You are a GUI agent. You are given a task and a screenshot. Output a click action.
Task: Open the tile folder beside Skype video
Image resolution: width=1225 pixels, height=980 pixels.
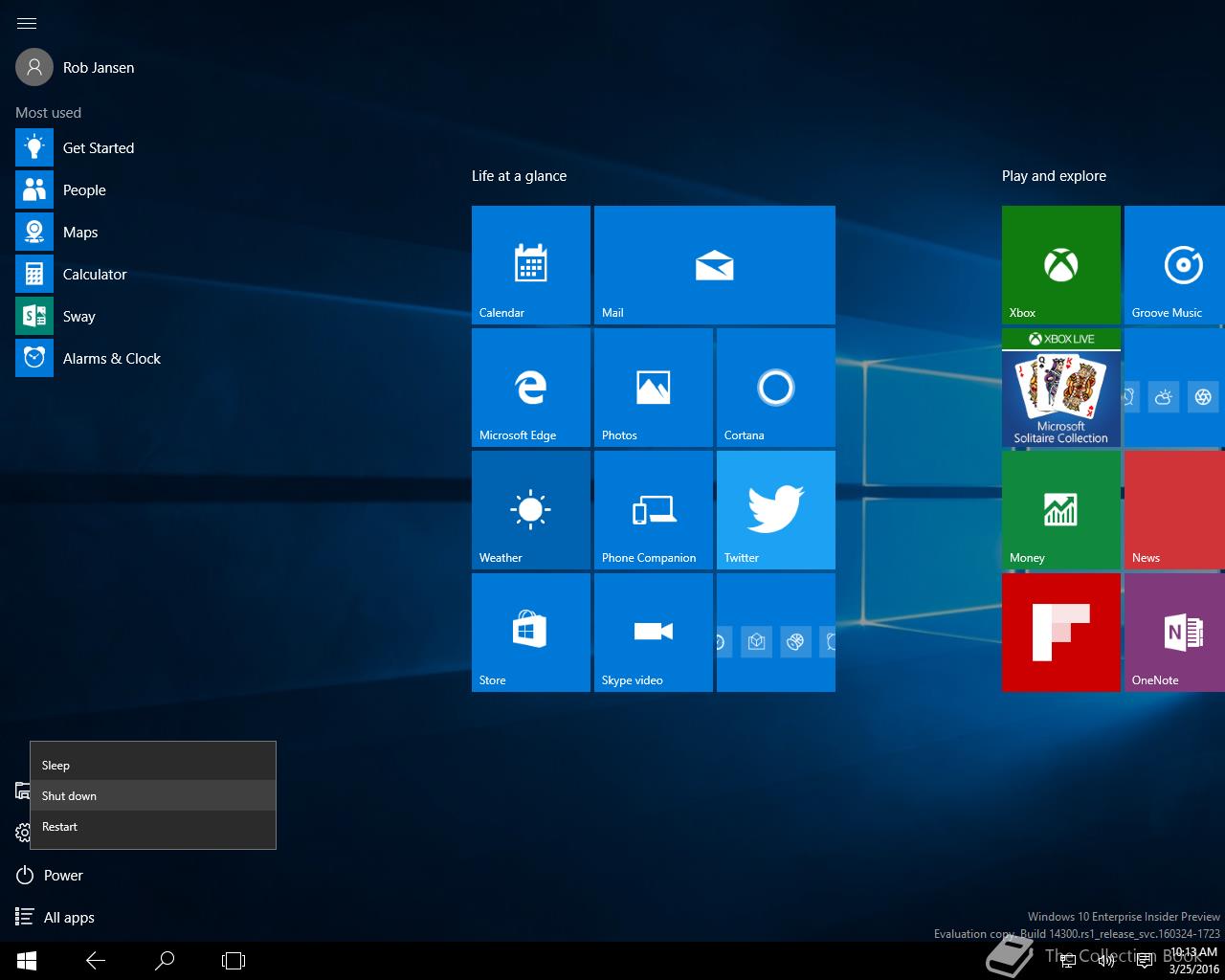click(776, 633)
